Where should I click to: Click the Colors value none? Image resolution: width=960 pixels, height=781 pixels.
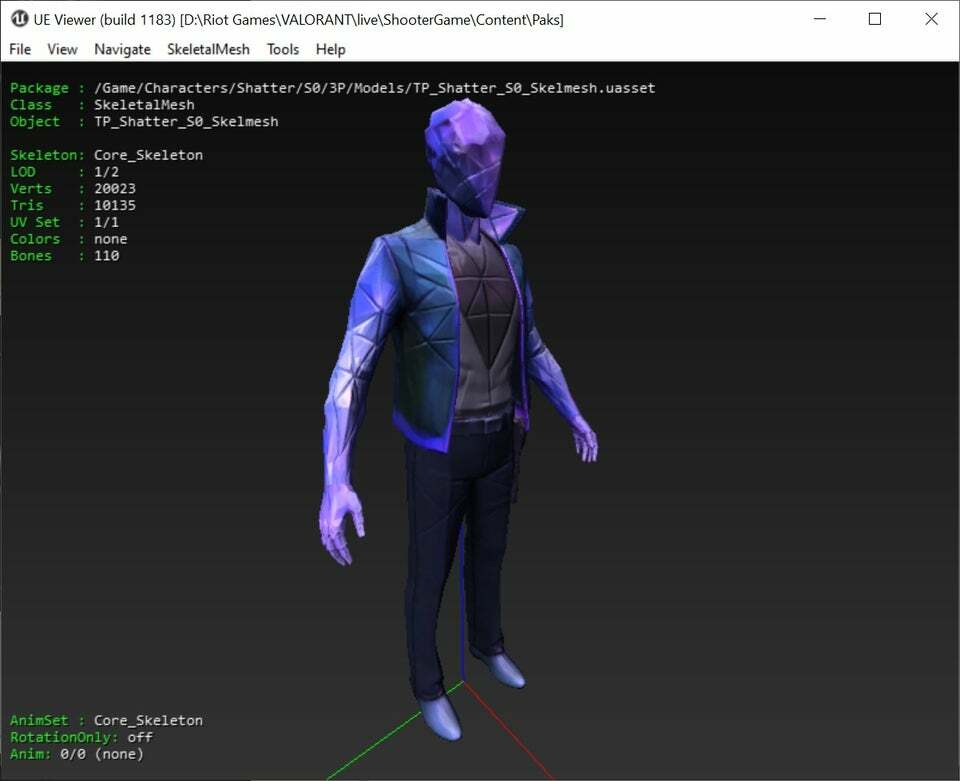(x=111, y=239)
